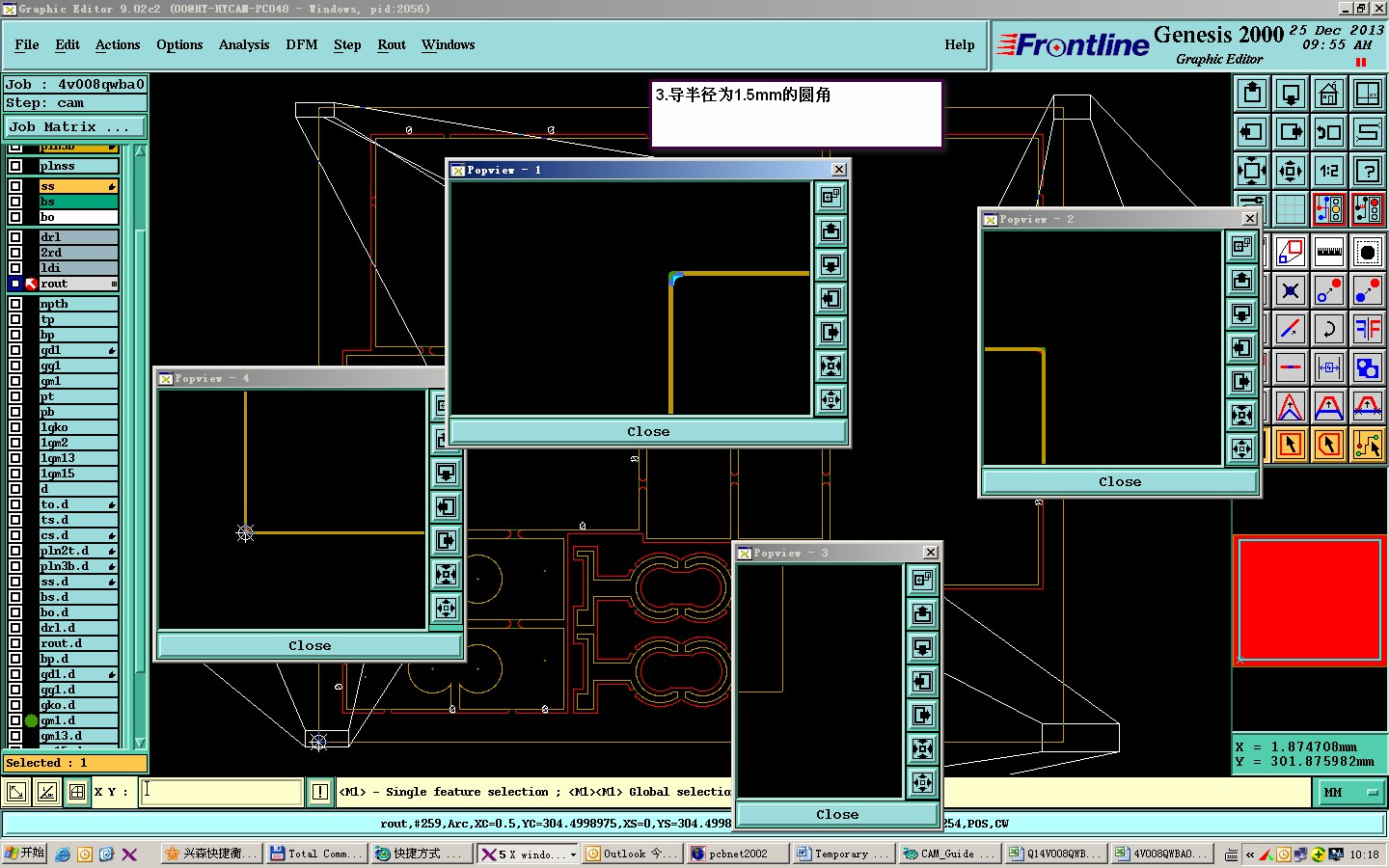Select the overlapping blue shapes icon

click(1368, 367)
